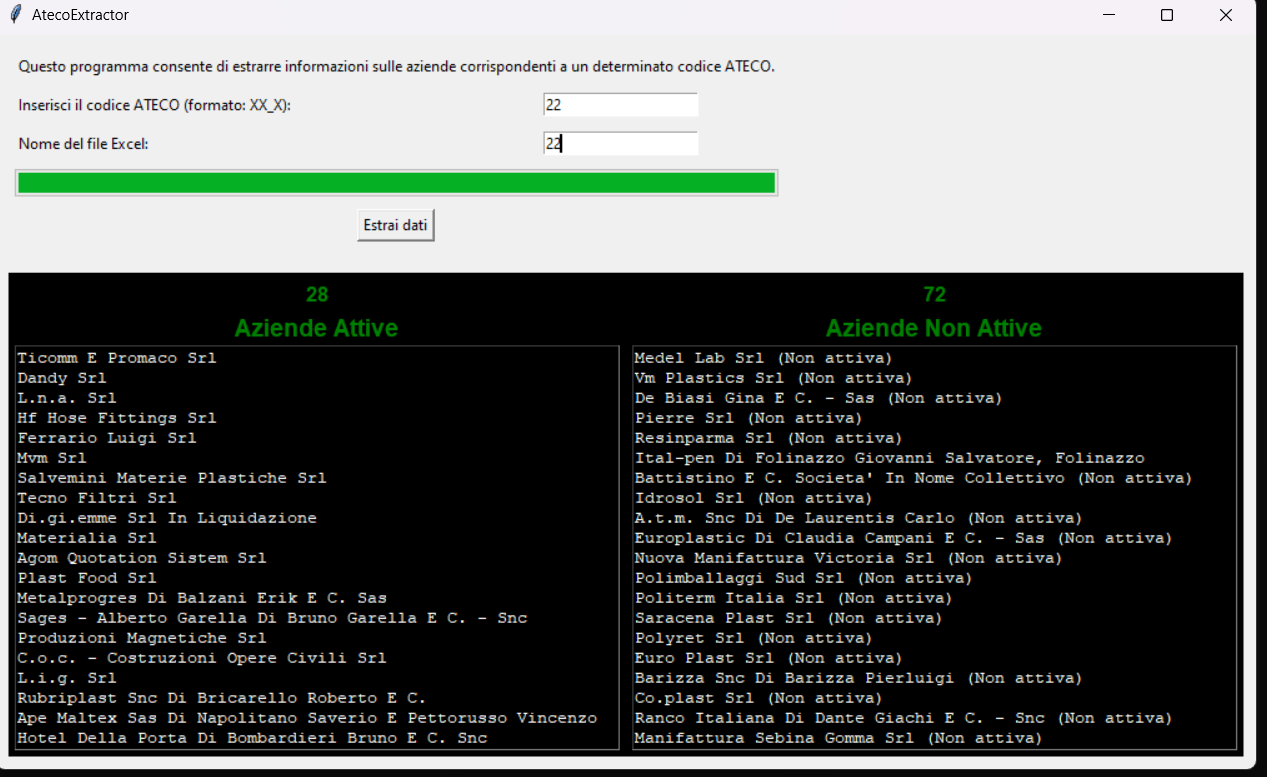
Task: Select Ranco Italiana Di Dante Giachi row
Action: click(934, 718)
